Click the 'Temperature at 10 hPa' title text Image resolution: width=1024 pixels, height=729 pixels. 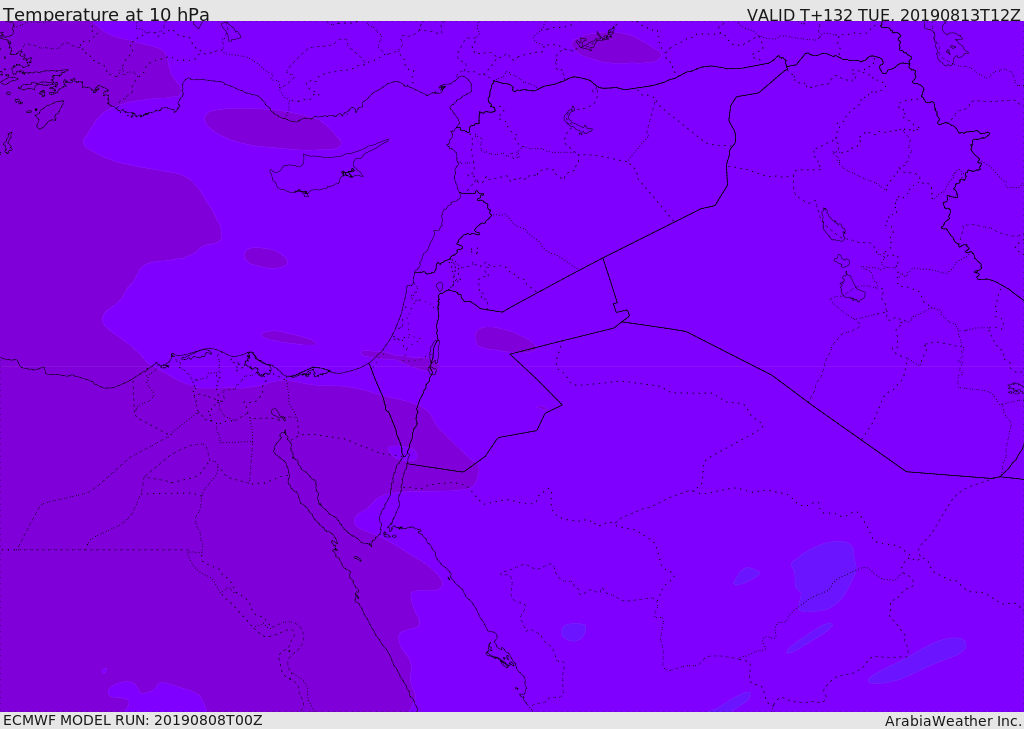point(106,14)
